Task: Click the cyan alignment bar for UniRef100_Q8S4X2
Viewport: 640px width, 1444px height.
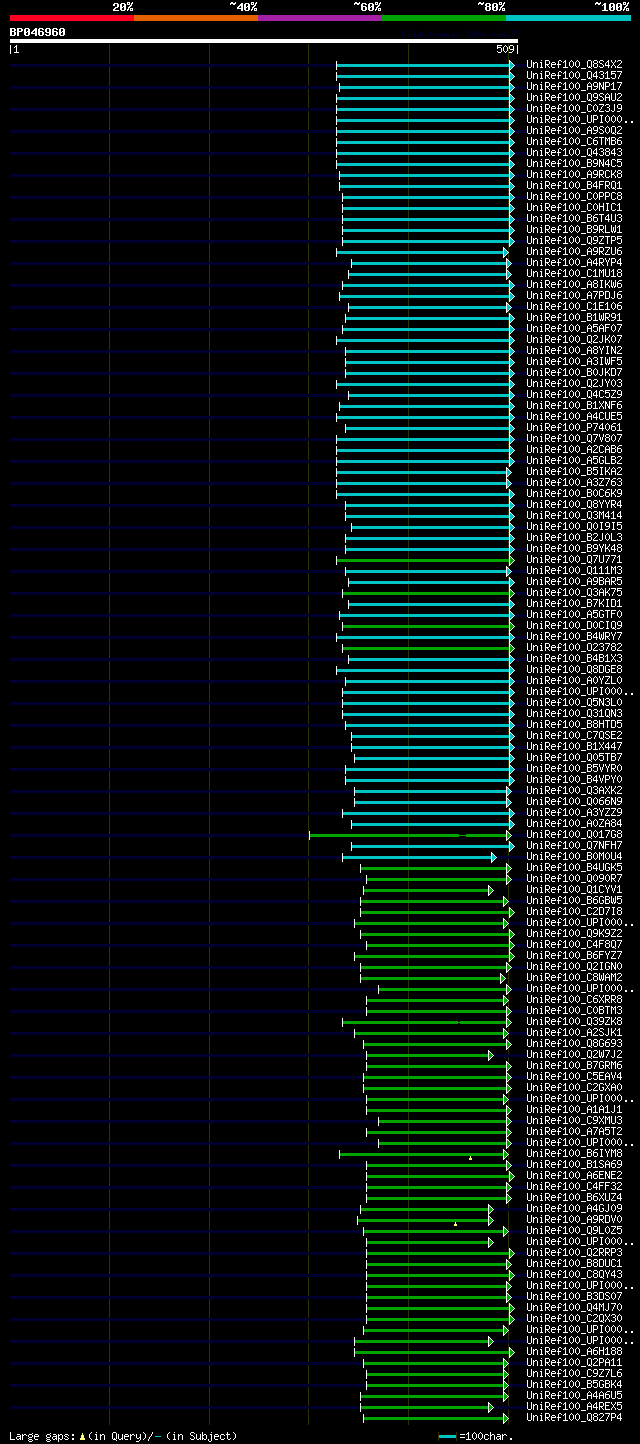Action: coord(426,64)
